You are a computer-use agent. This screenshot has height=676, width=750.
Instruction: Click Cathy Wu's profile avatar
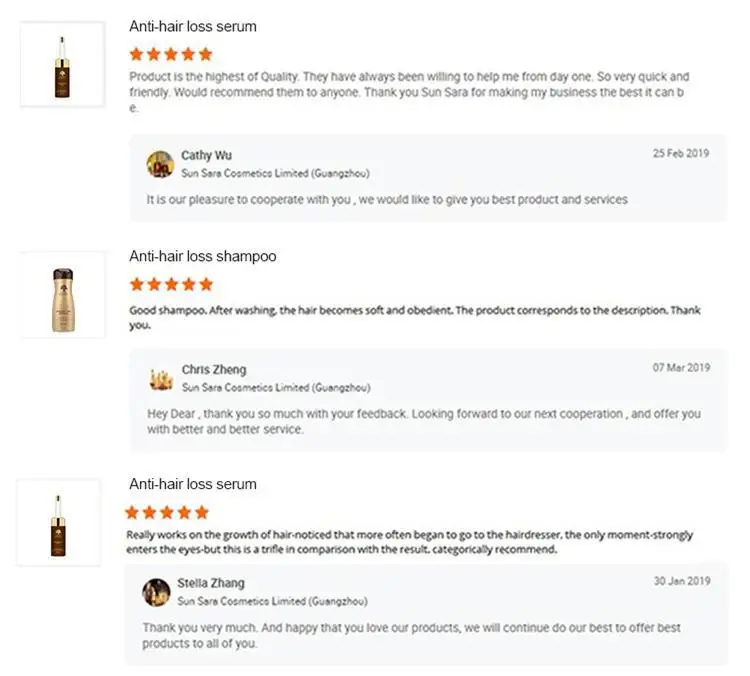160,164
